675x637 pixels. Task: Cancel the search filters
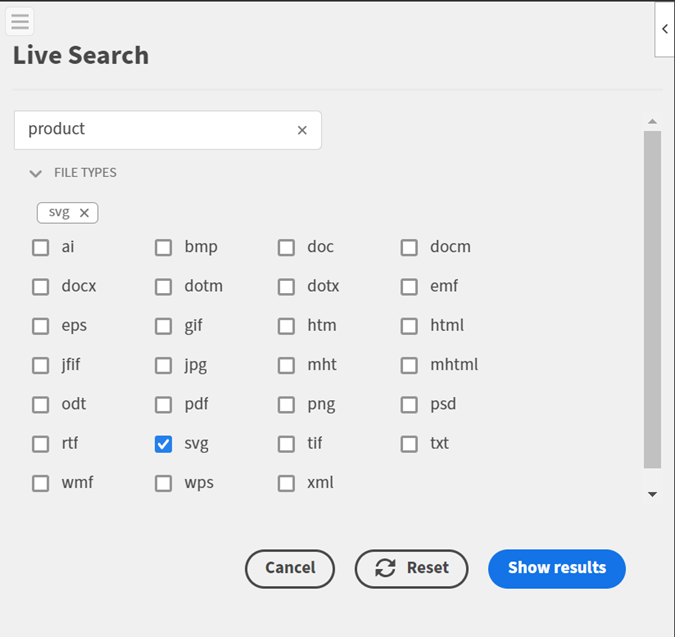tap(290, 568)
